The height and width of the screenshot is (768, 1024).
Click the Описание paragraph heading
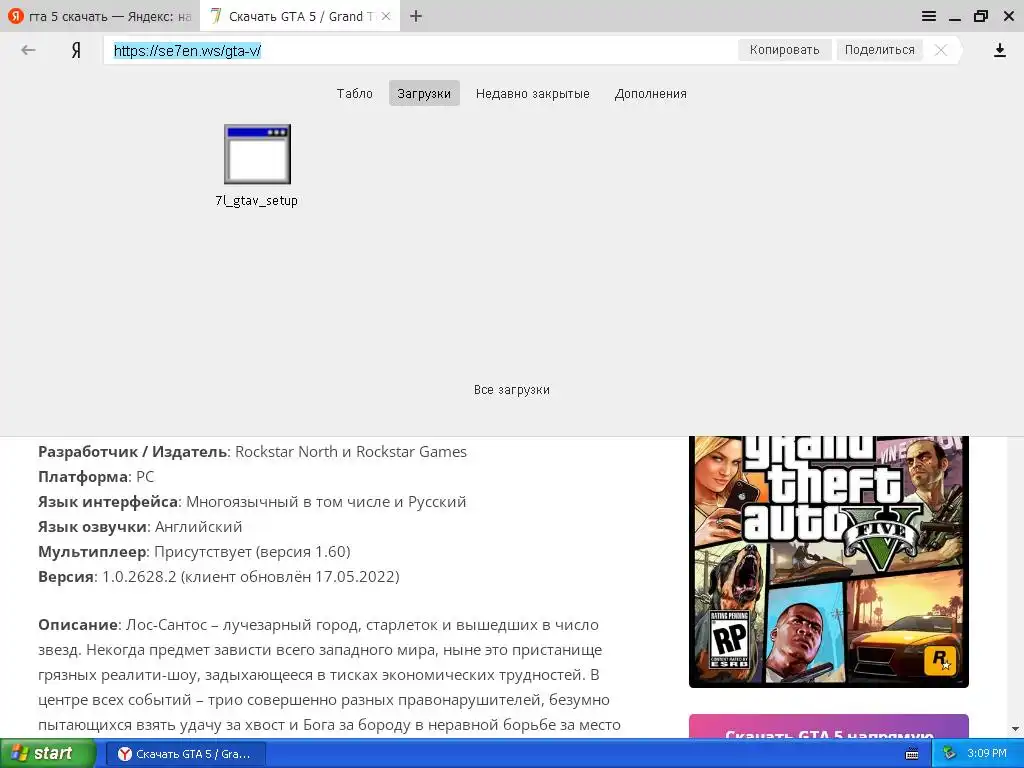tap(78, 625)
